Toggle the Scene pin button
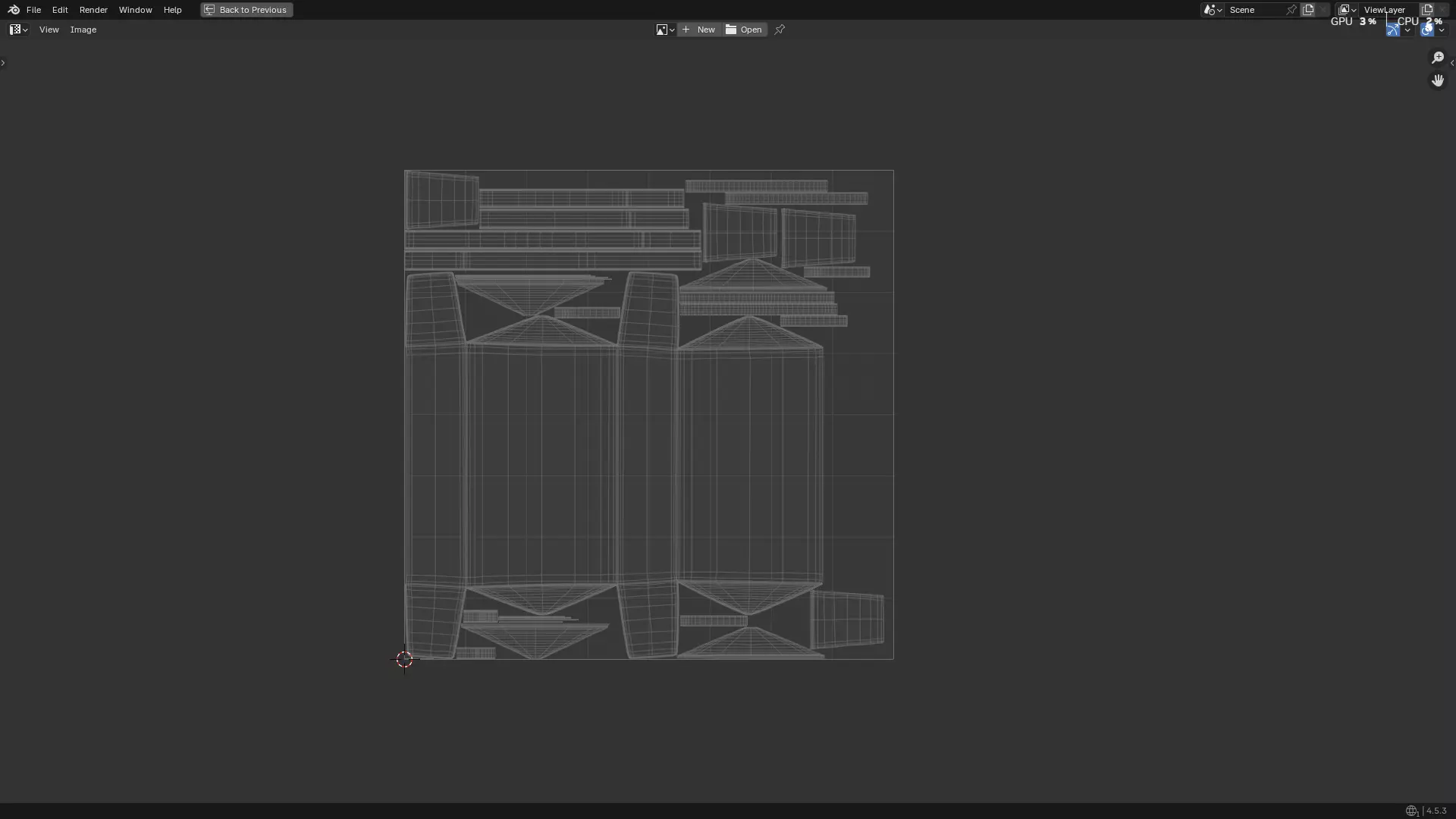1456x819 pixels. pos(1291,10)
